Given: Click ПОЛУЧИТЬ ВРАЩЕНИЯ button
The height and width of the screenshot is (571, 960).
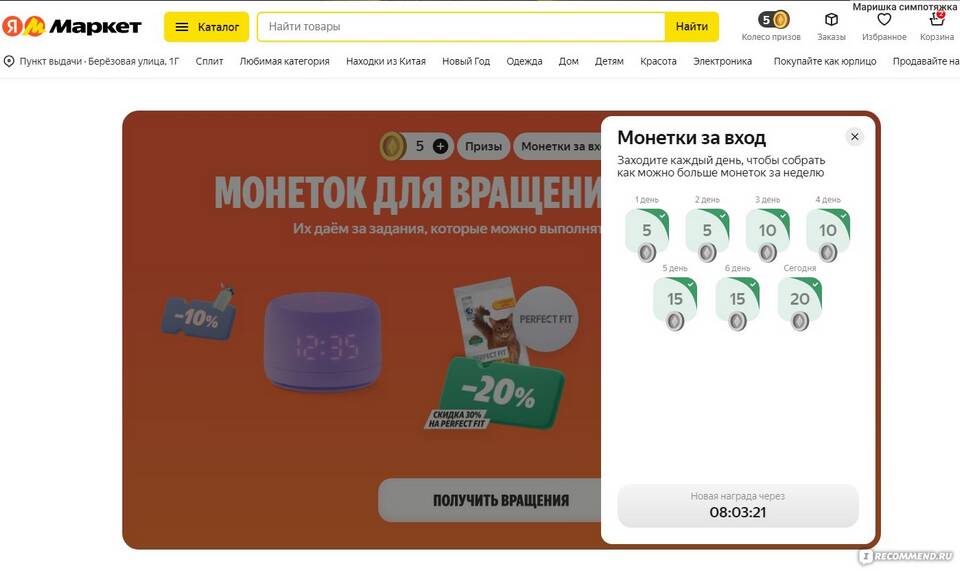Looking at the screenshot, I should [x=501, y=501].
